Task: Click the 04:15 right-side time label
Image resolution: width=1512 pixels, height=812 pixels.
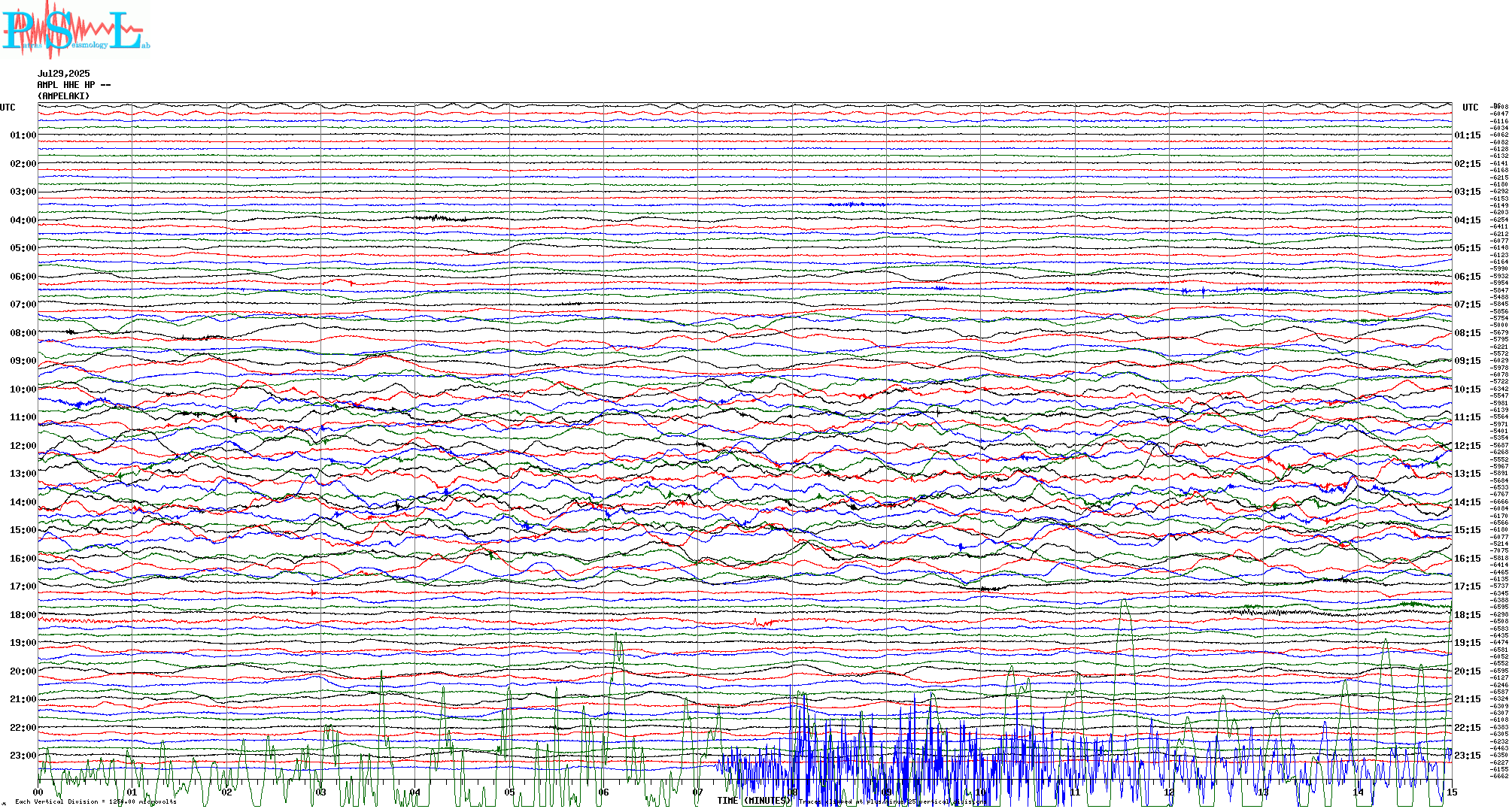Action: [x=1468, y=220]
